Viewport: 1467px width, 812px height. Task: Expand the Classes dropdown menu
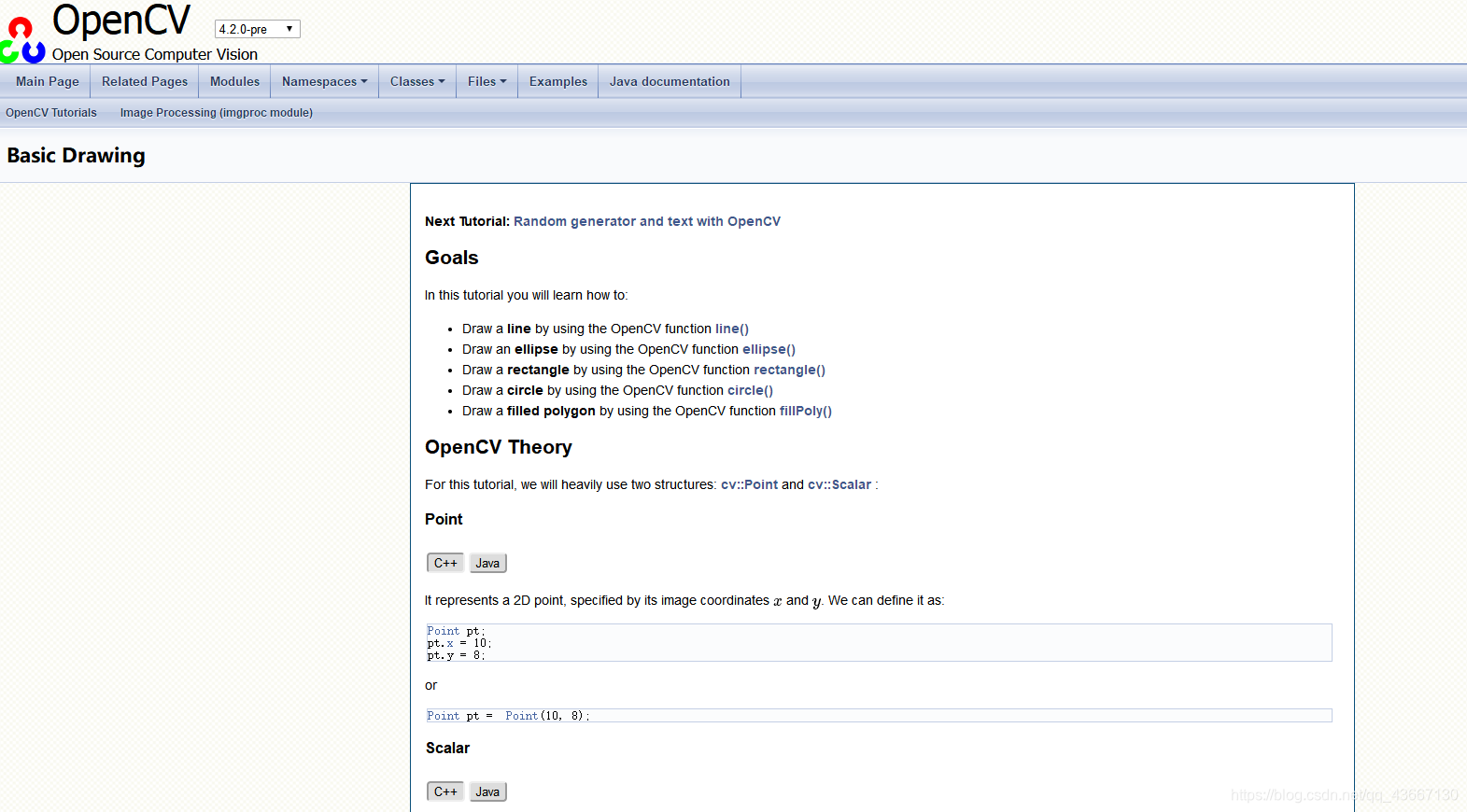[x=417, y=81]
